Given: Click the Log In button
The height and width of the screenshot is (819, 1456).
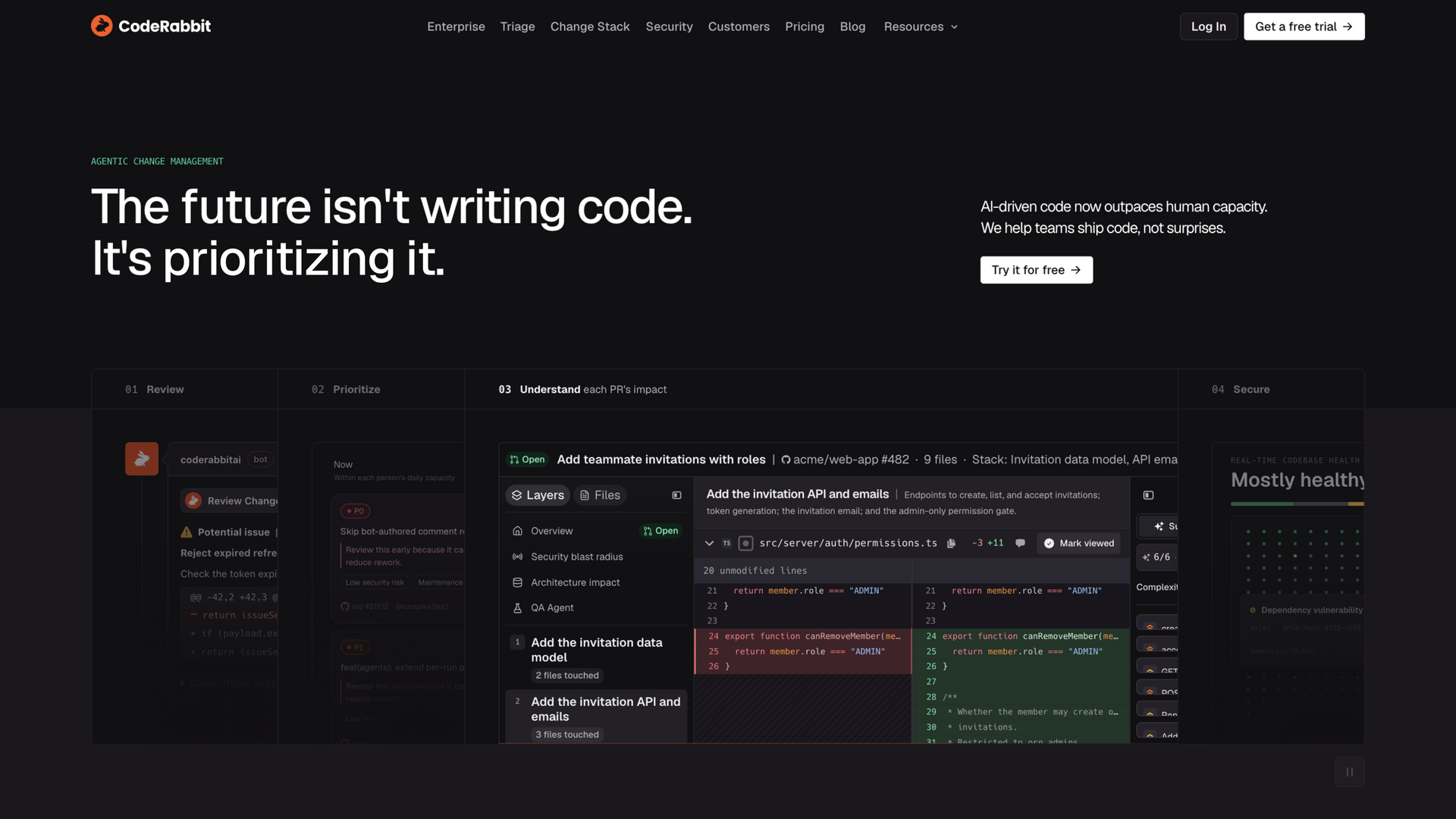Looking at the screenshot, I should tap(1208, 27).
